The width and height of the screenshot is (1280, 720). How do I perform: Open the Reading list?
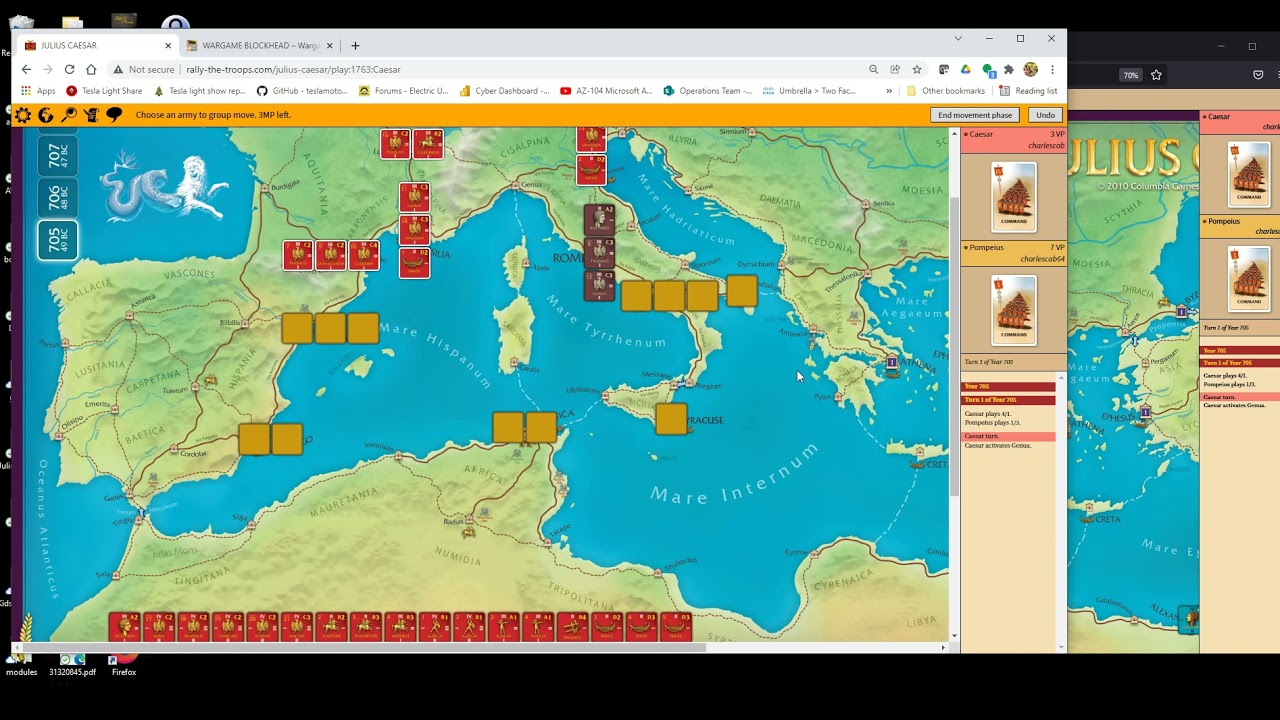click(1028, 90)
